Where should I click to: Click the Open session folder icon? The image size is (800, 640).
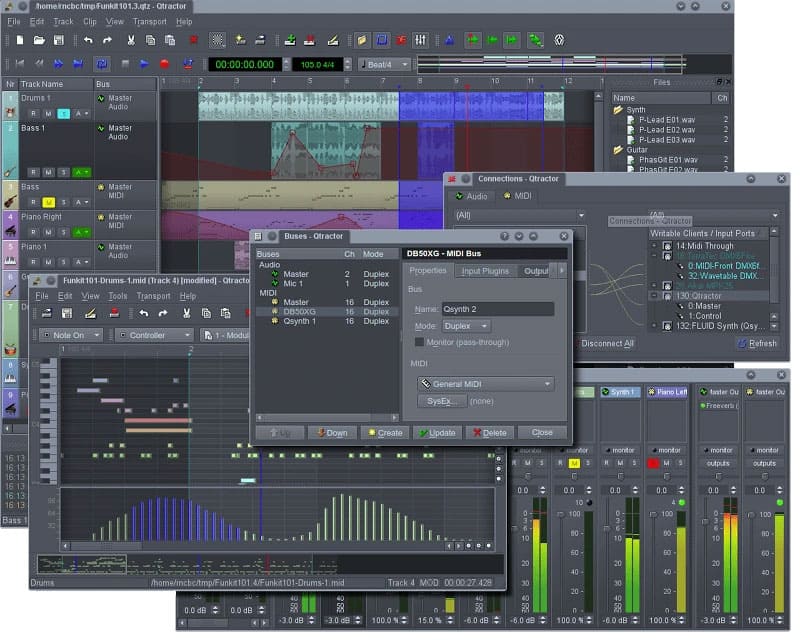click(39, 40)
